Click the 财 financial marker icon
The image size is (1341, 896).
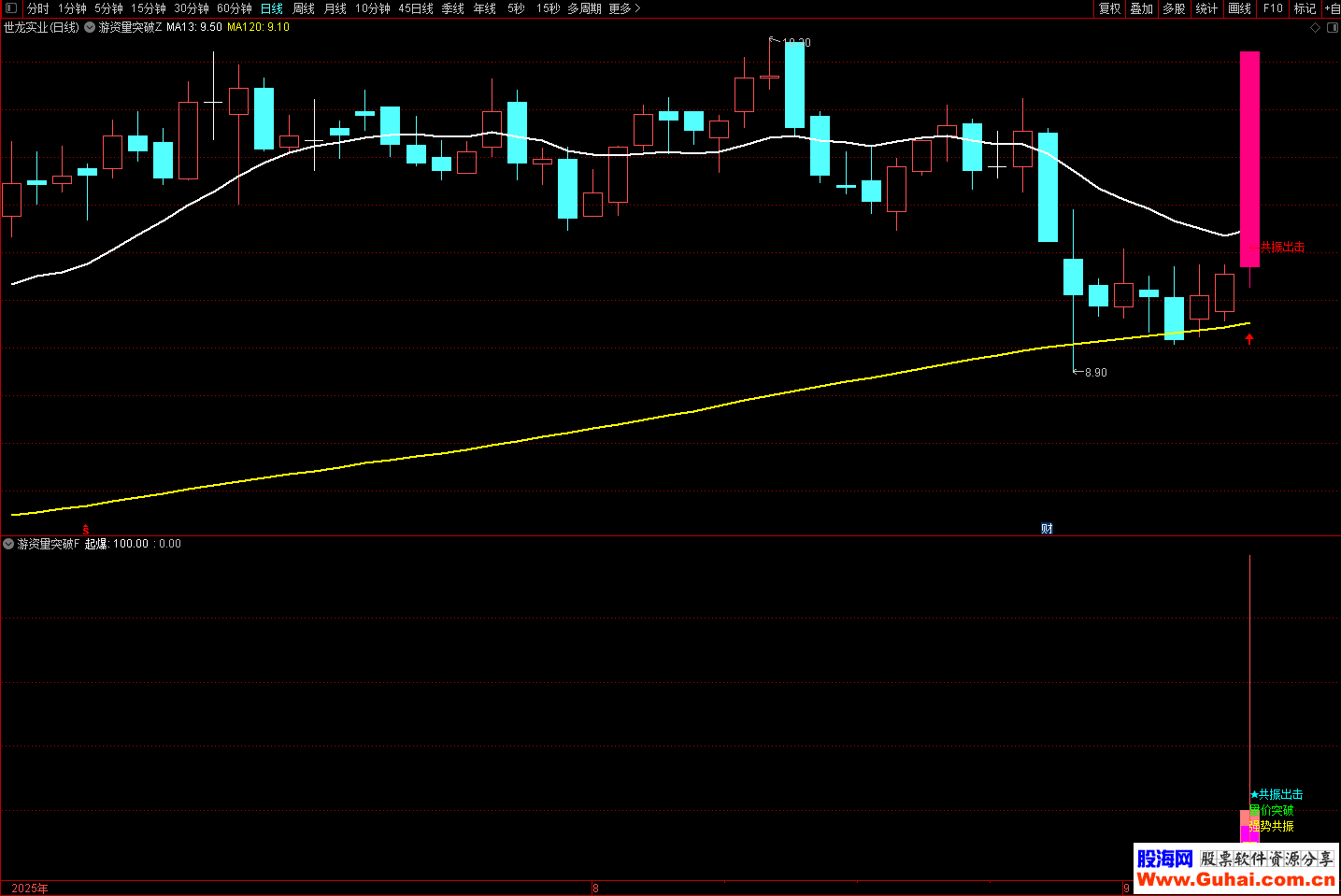(x=1048, y=529)
